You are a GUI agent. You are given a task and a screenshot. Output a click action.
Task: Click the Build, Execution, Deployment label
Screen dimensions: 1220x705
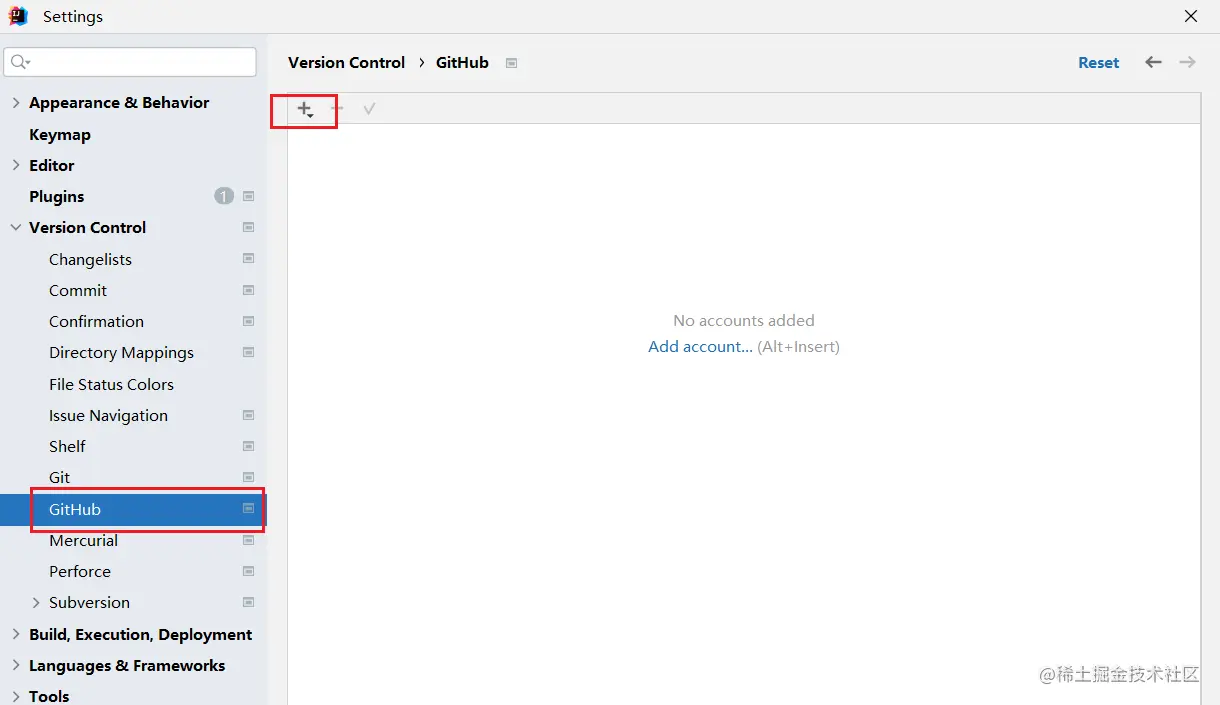click(141, 634)
